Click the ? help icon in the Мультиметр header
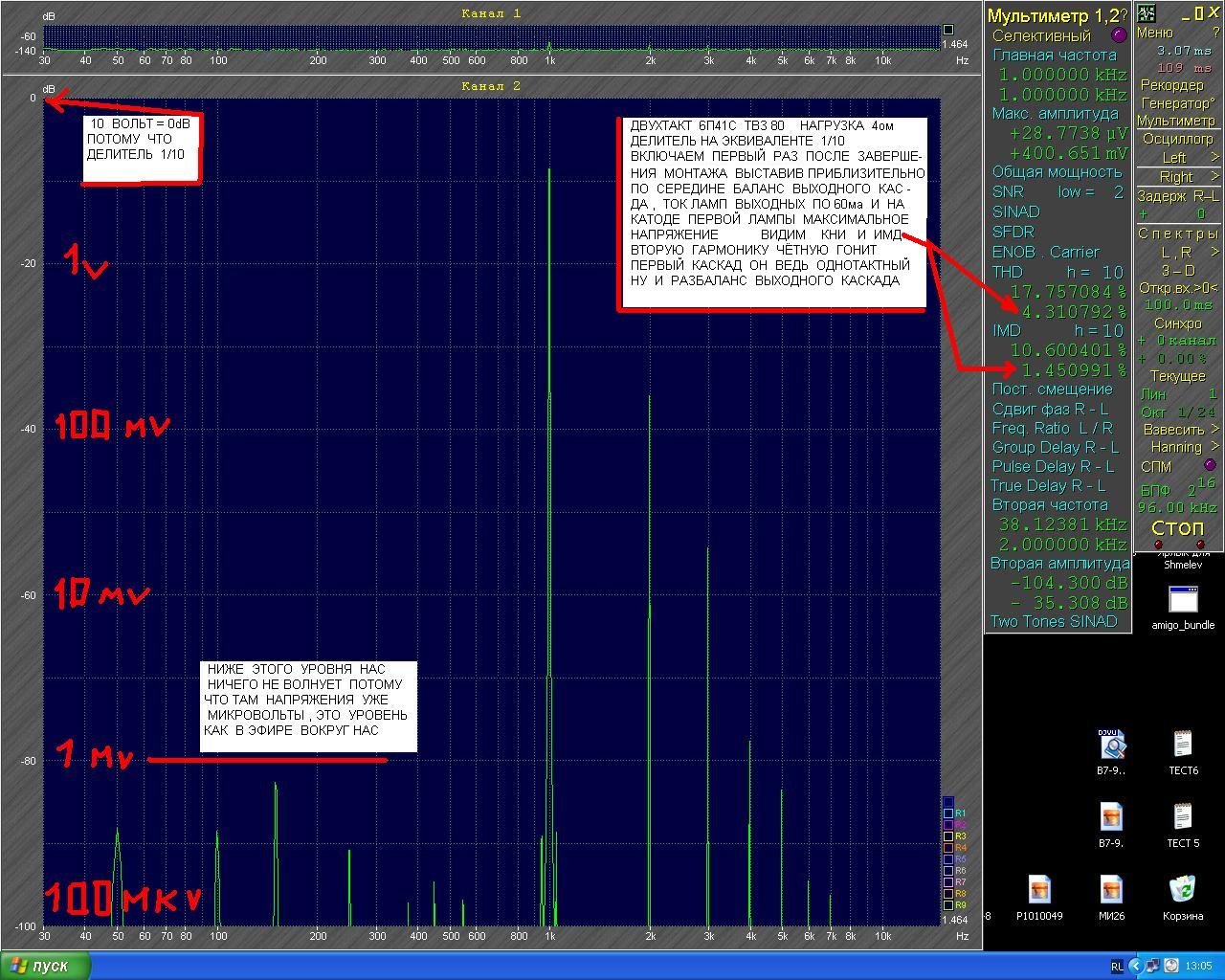Image resolution: width=1225 pixels, height=980 pixels. tap(1124, 15)
